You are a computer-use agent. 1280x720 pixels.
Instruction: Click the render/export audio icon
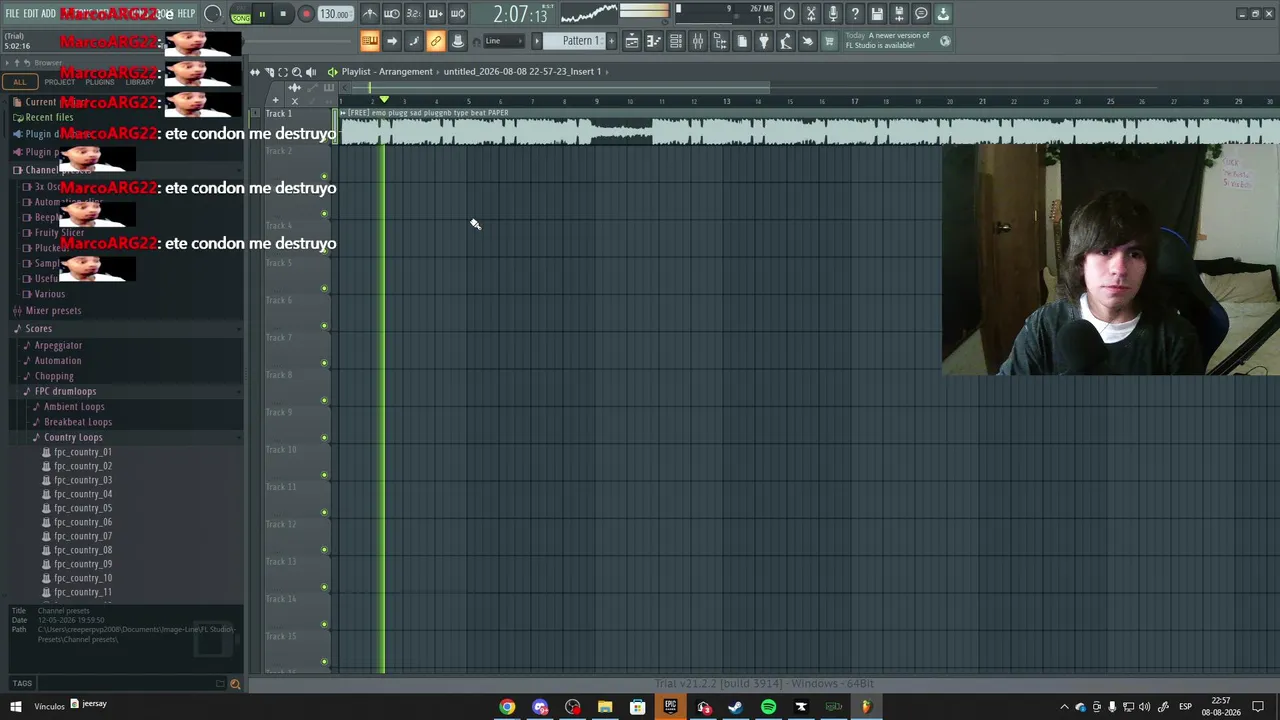pyautogui.click(x=899, y=14)
